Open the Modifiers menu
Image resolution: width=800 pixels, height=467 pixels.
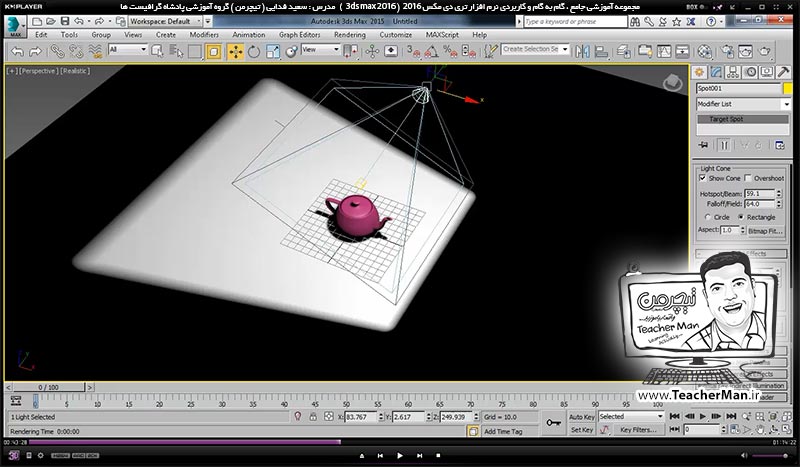click(204, 35)
